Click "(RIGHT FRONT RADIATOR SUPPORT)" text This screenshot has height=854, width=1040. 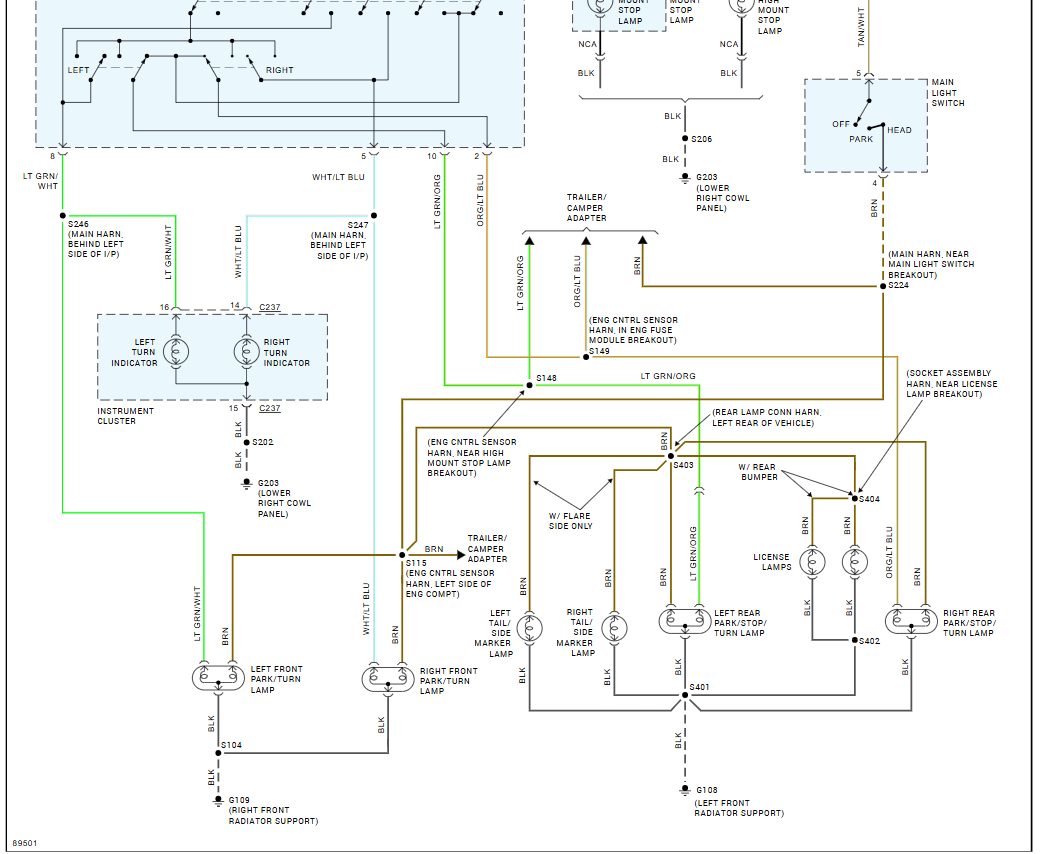[x=273, y=816]
